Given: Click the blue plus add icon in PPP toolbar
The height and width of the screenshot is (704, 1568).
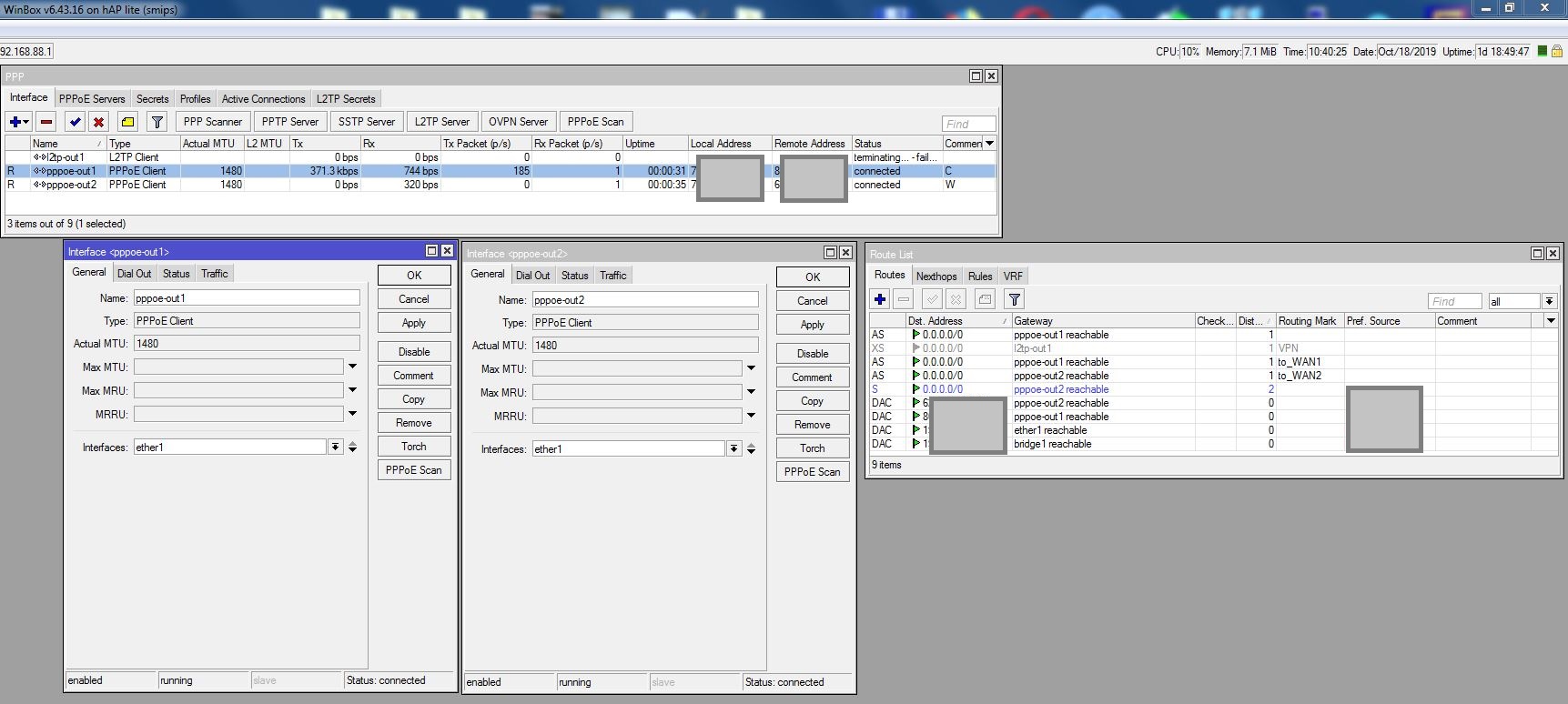Looking at the screenshot, I should 15,122.
